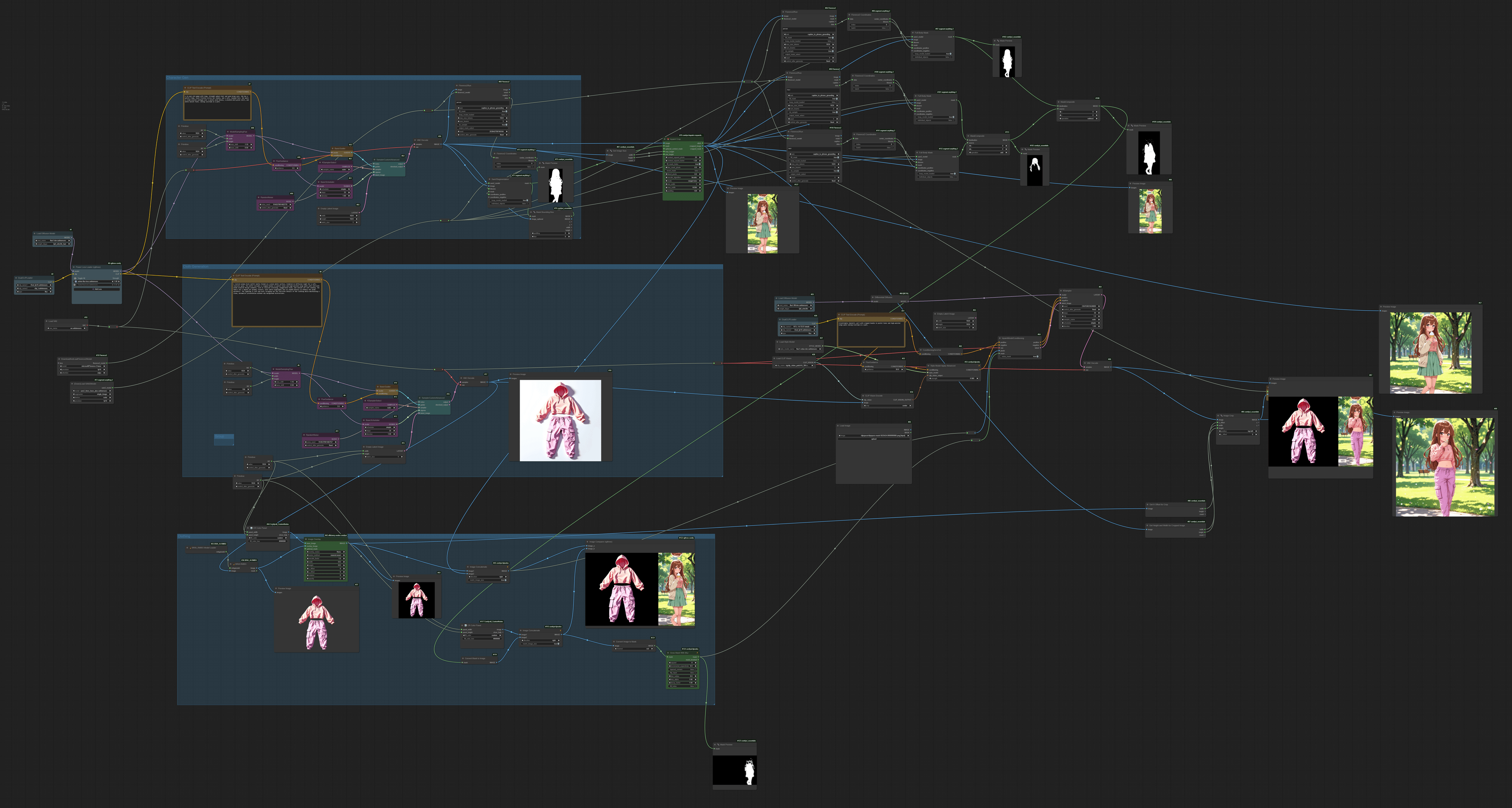Click upload button in Load Image node
Screen dimensions: 1512x808
pos(874,439)
